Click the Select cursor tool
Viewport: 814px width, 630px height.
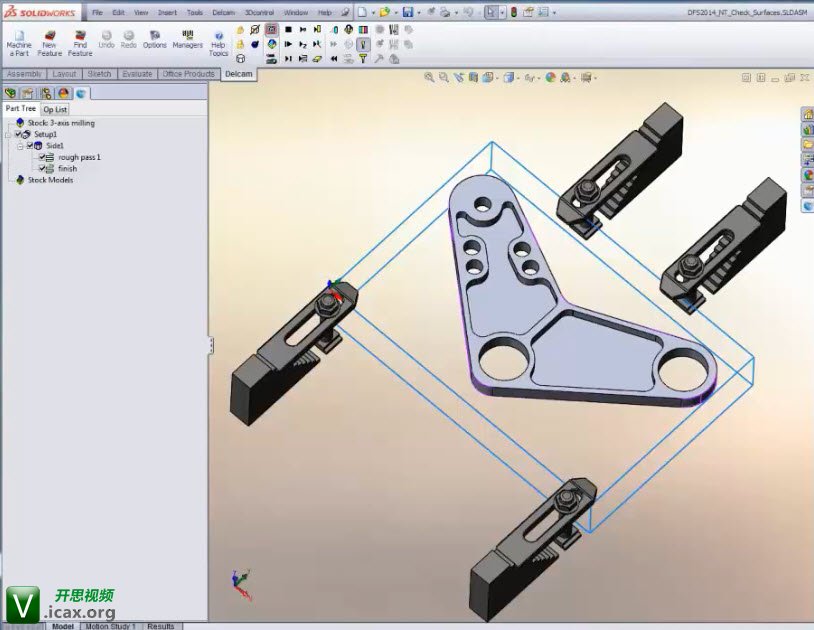491,12
